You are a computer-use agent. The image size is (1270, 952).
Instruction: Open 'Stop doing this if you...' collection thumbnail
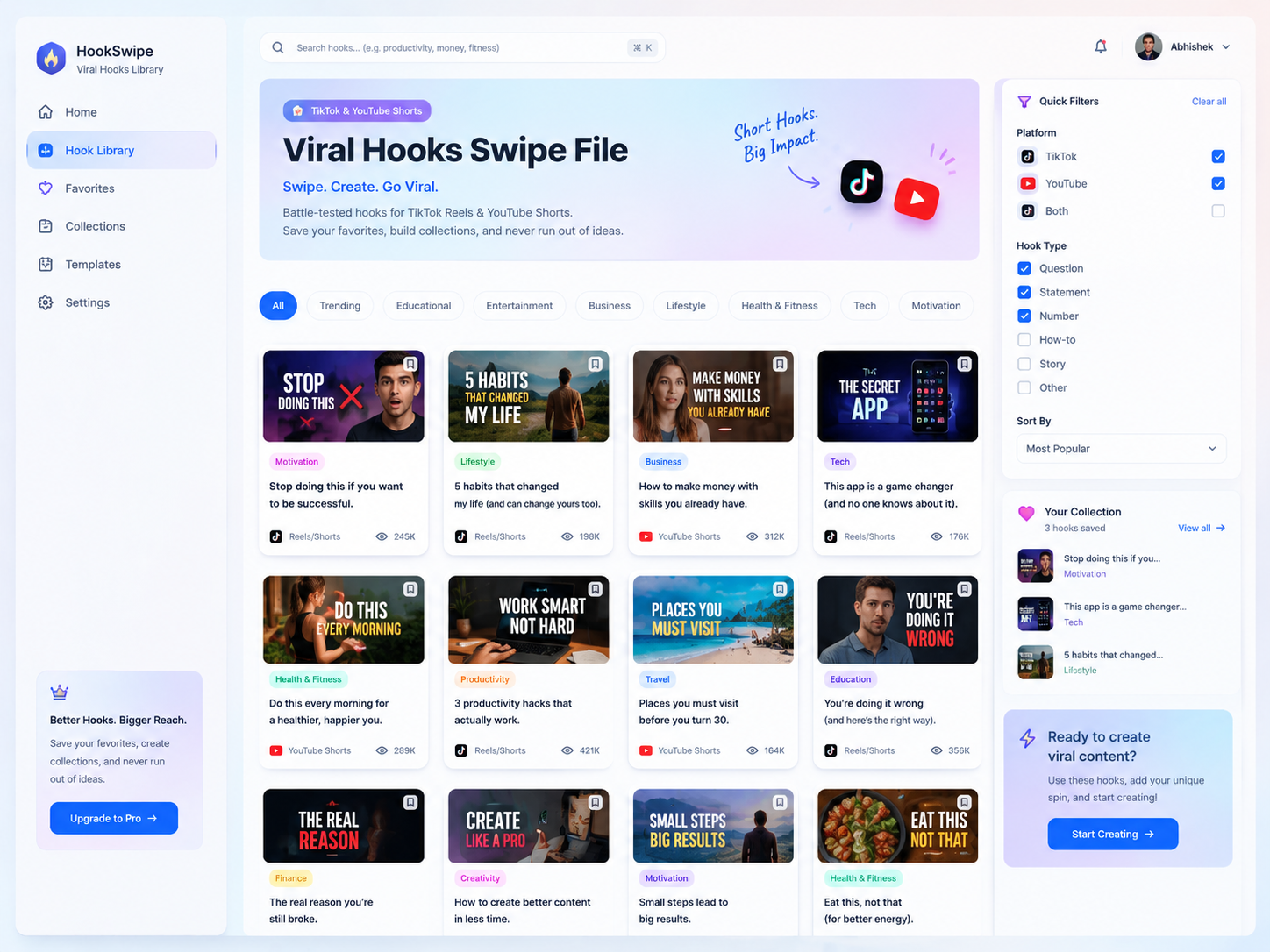tap(1035, 566)
